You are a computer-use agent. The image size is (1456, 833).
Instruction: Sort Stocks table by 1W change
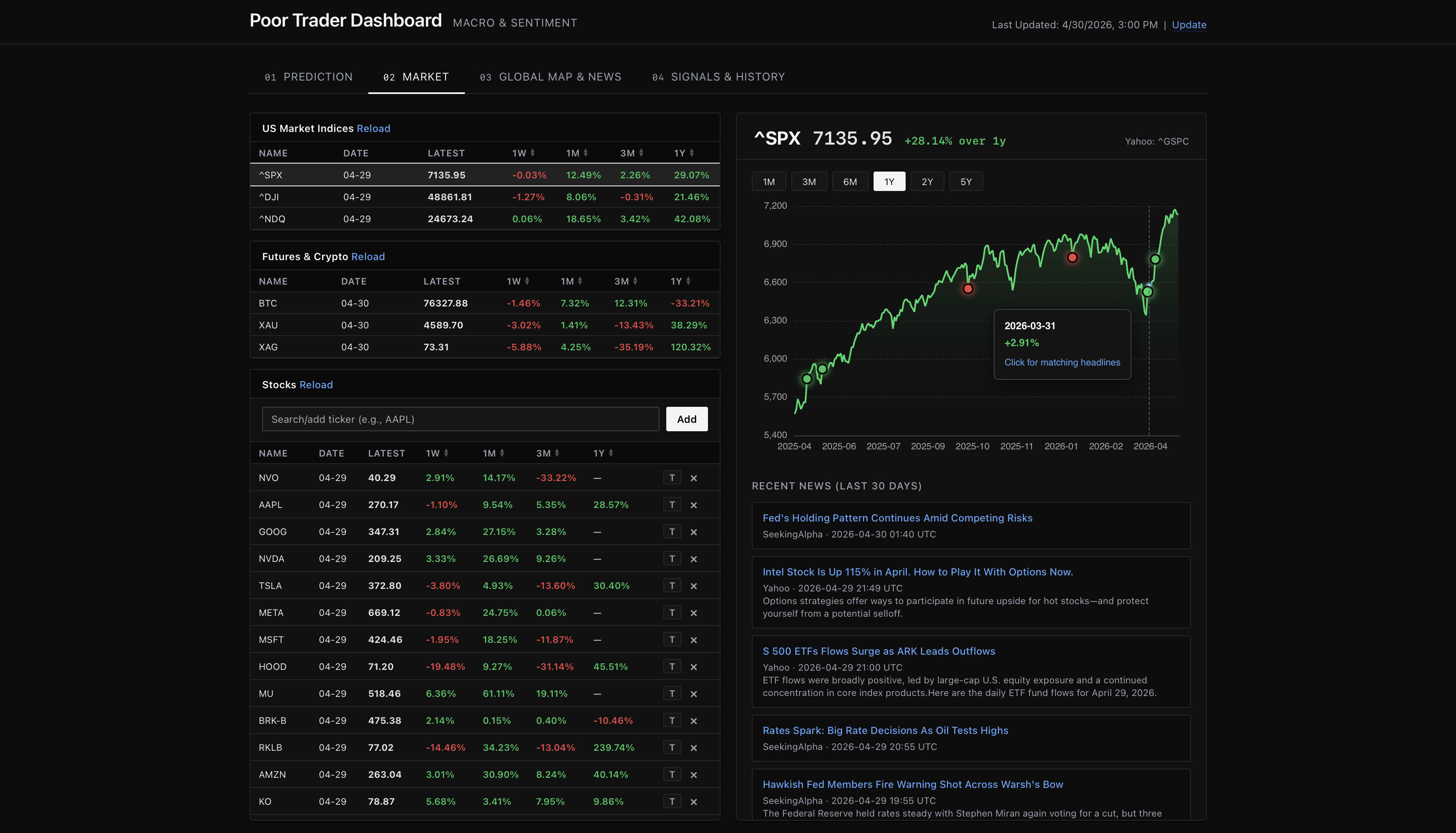pyautogui.click(x=437, y=453)
